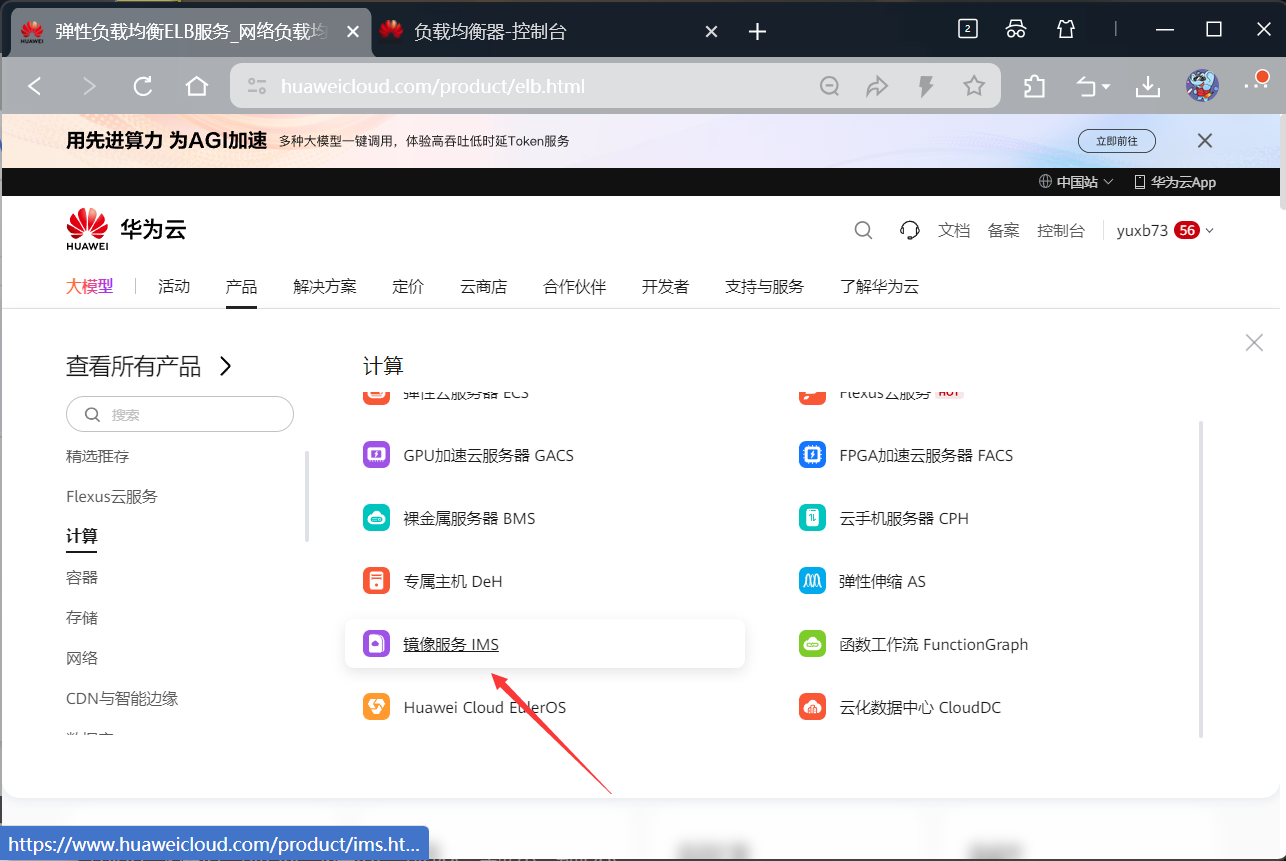The height and width of the screenshot is (861, 1286).
Task: Close the promotional AGI banner
Action: (x=1205, y=141)
